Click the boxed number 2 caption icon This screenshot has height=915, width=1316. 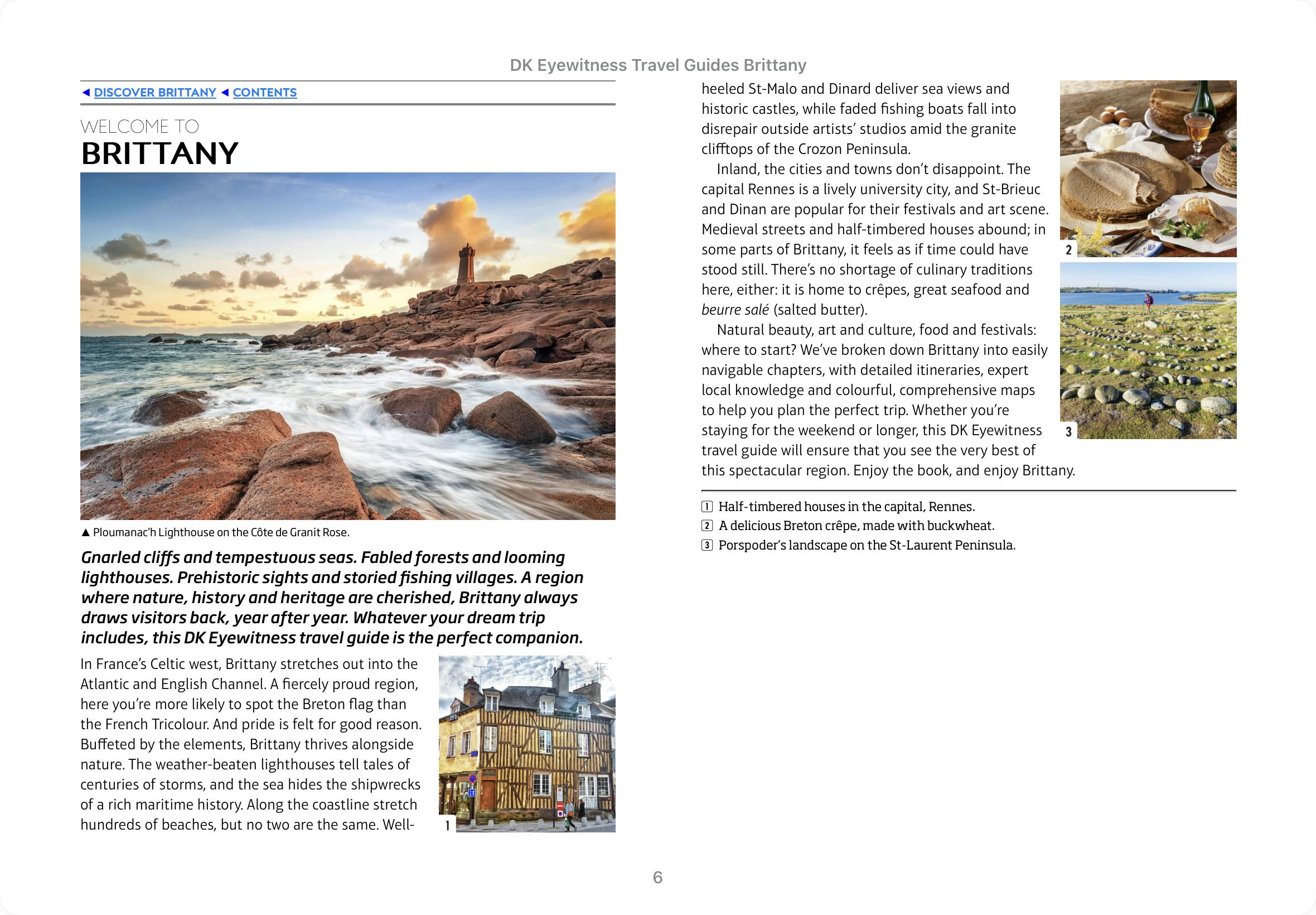(x=707, y=526)
